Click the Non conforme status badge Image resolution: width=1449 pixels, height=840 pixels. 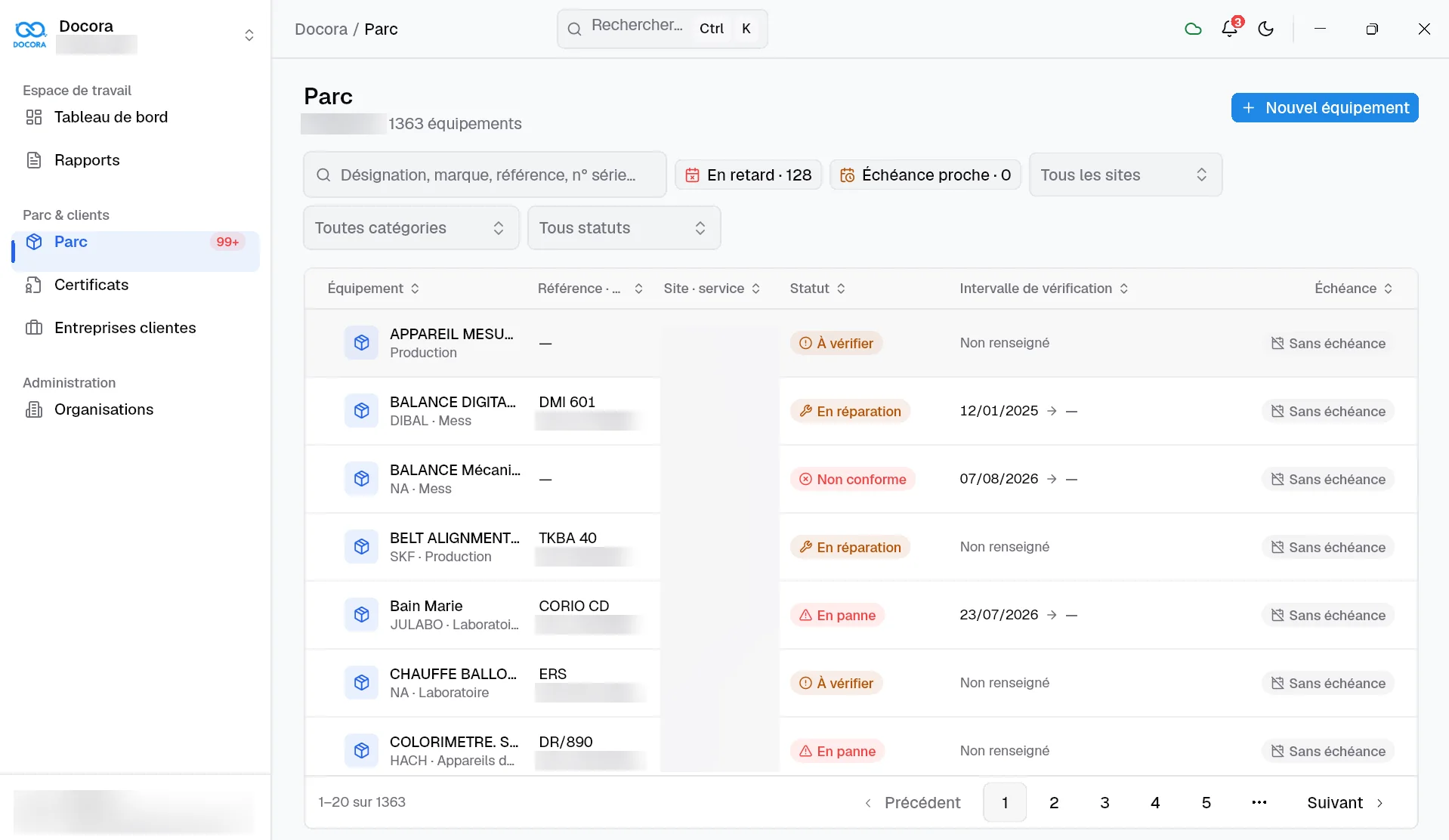pos(853,479)
